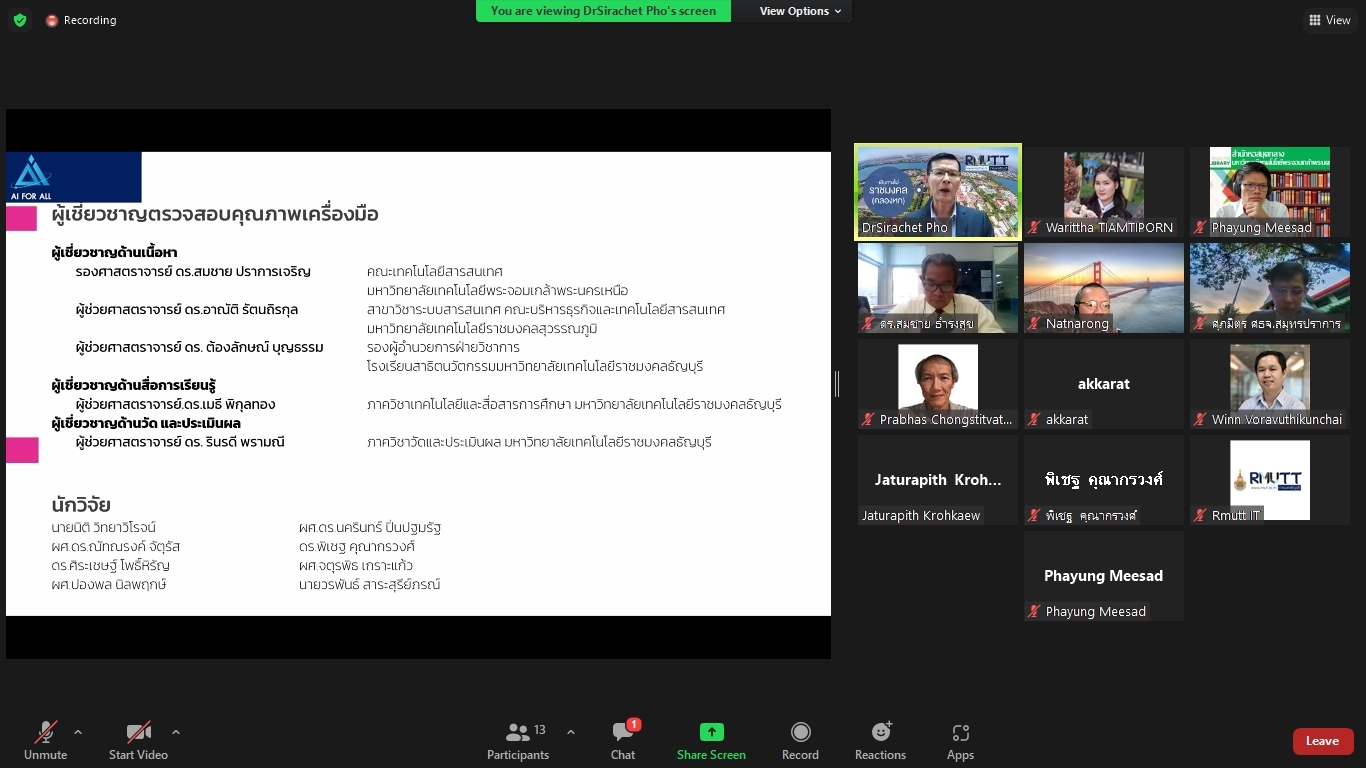Click the green encryption shield icon
Viewport: 1366px width, 768px height.
click(x=20, y=20)
